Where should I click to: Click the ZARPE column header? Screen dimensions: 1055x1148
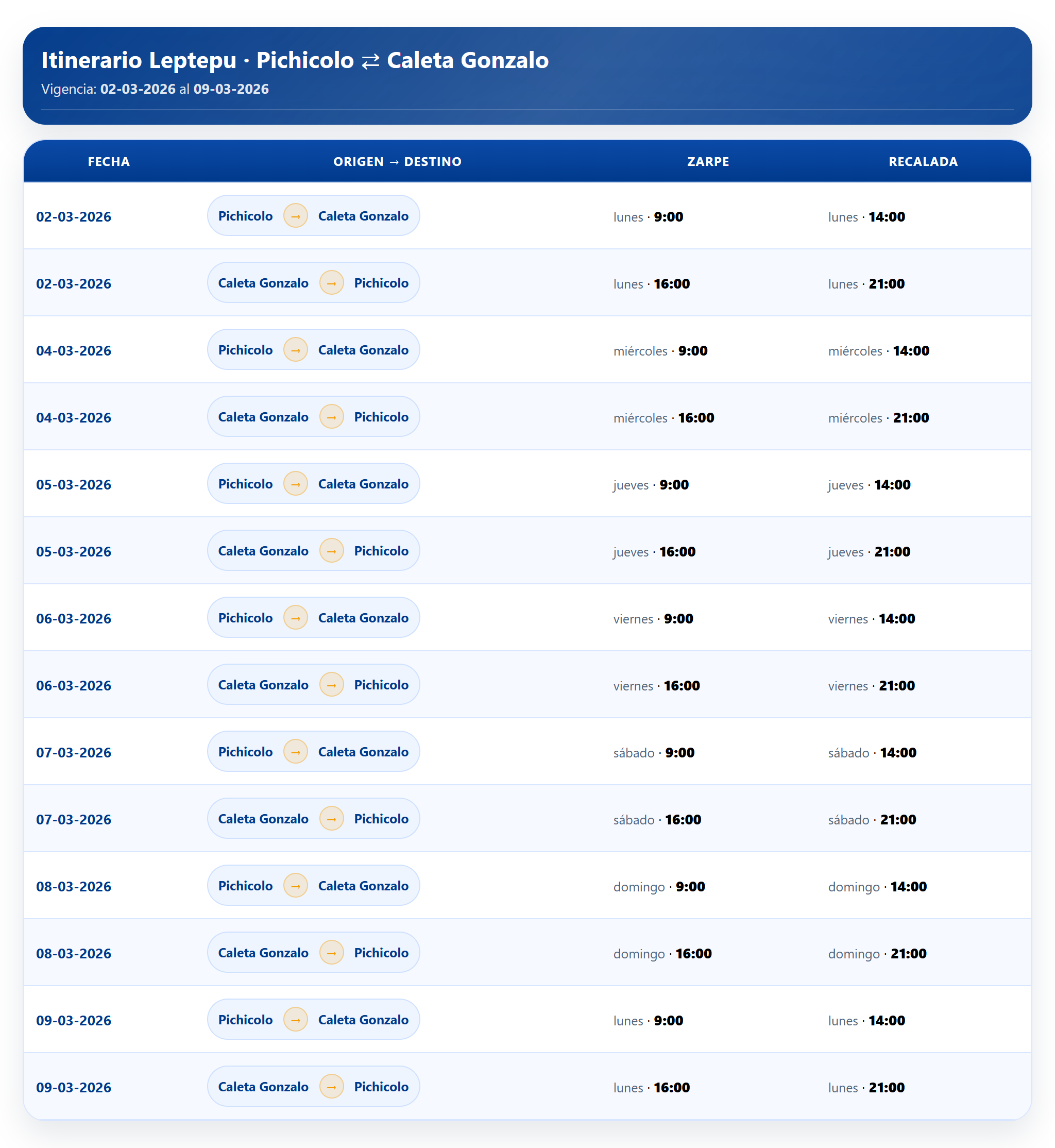(x=708, y=162)
